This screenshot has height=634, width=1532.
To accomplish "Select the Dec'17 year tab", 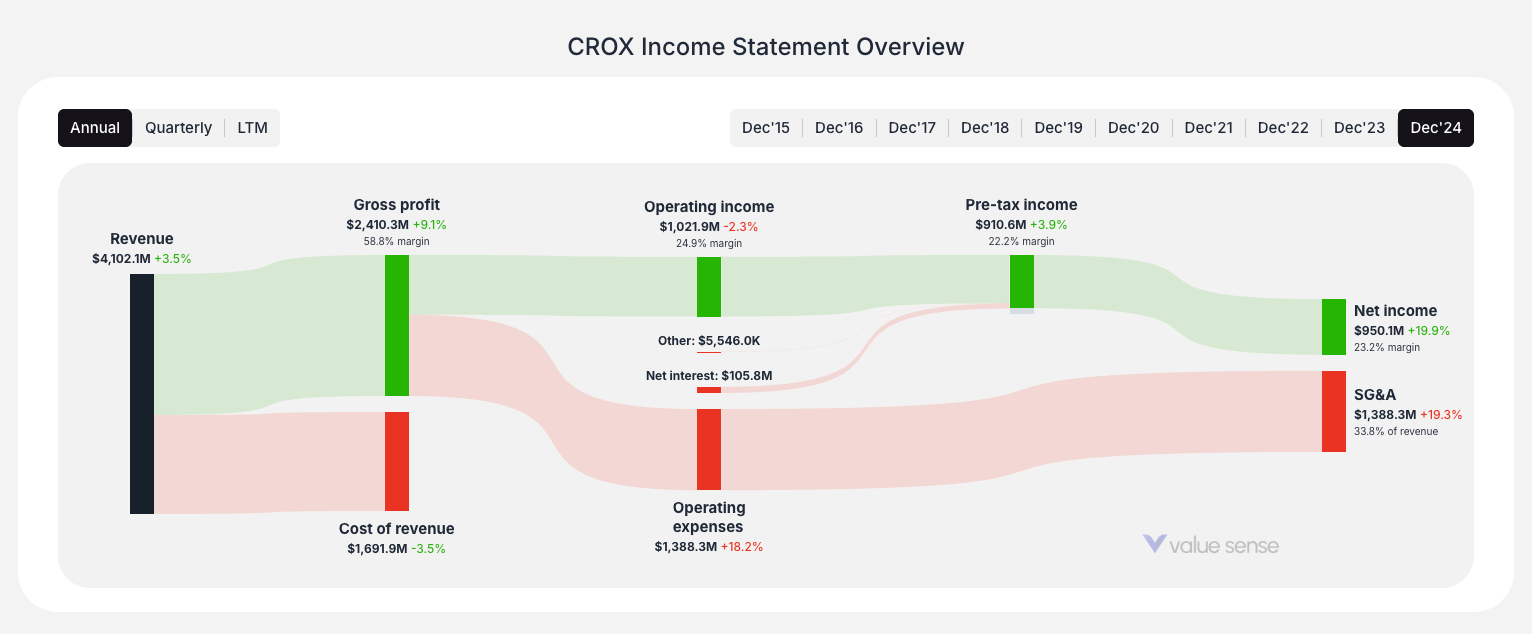I will coord(912,128).
